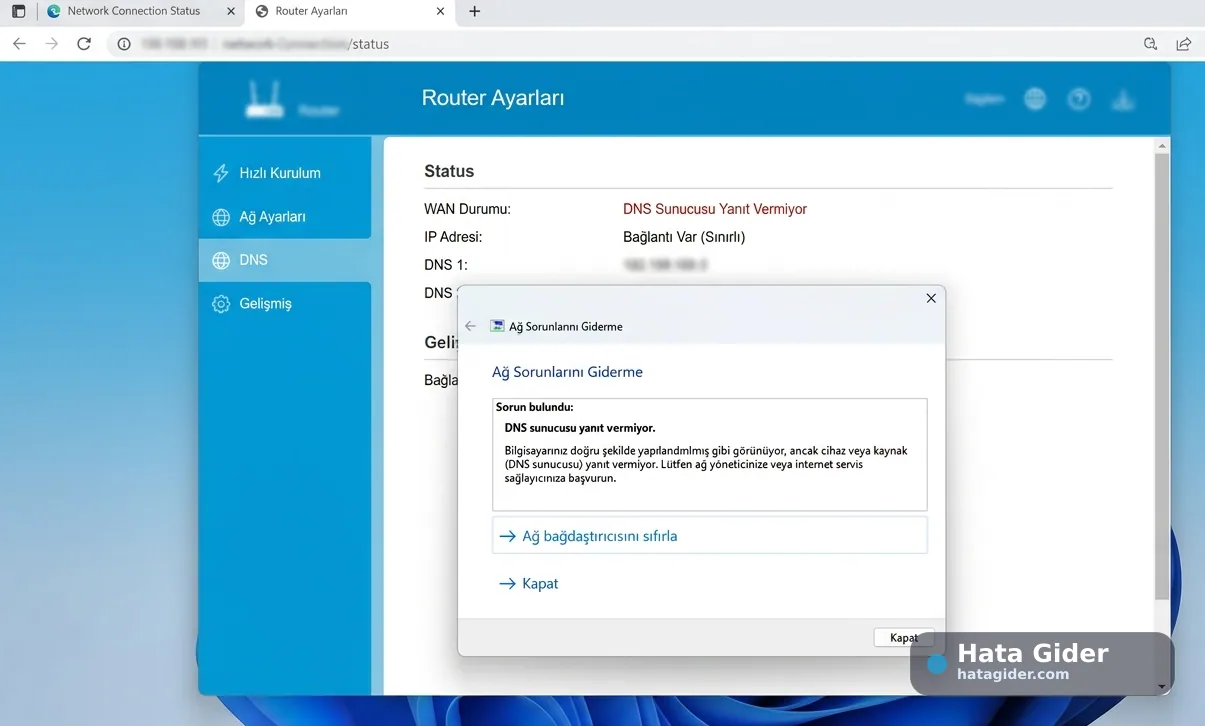Reload the page with refresh icon

[x=84, y=44]
